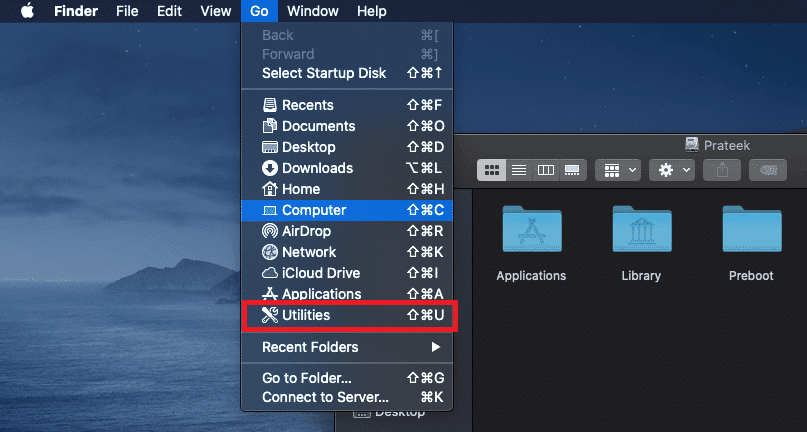
Task: Select the Preboot folder icon
Action: (x=752, y=229)
